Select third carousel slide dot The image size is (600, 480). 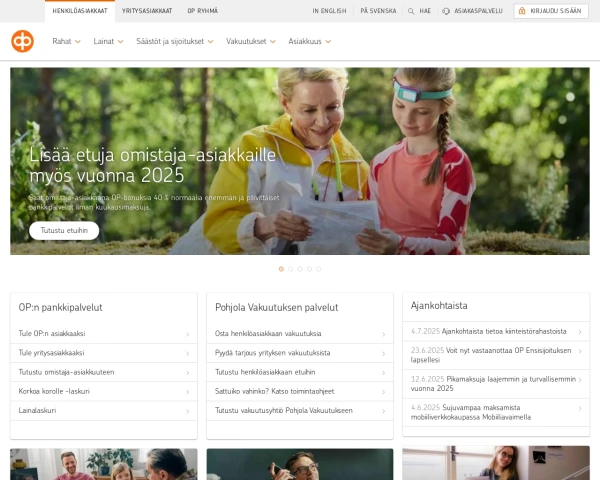tap(300, 269)
